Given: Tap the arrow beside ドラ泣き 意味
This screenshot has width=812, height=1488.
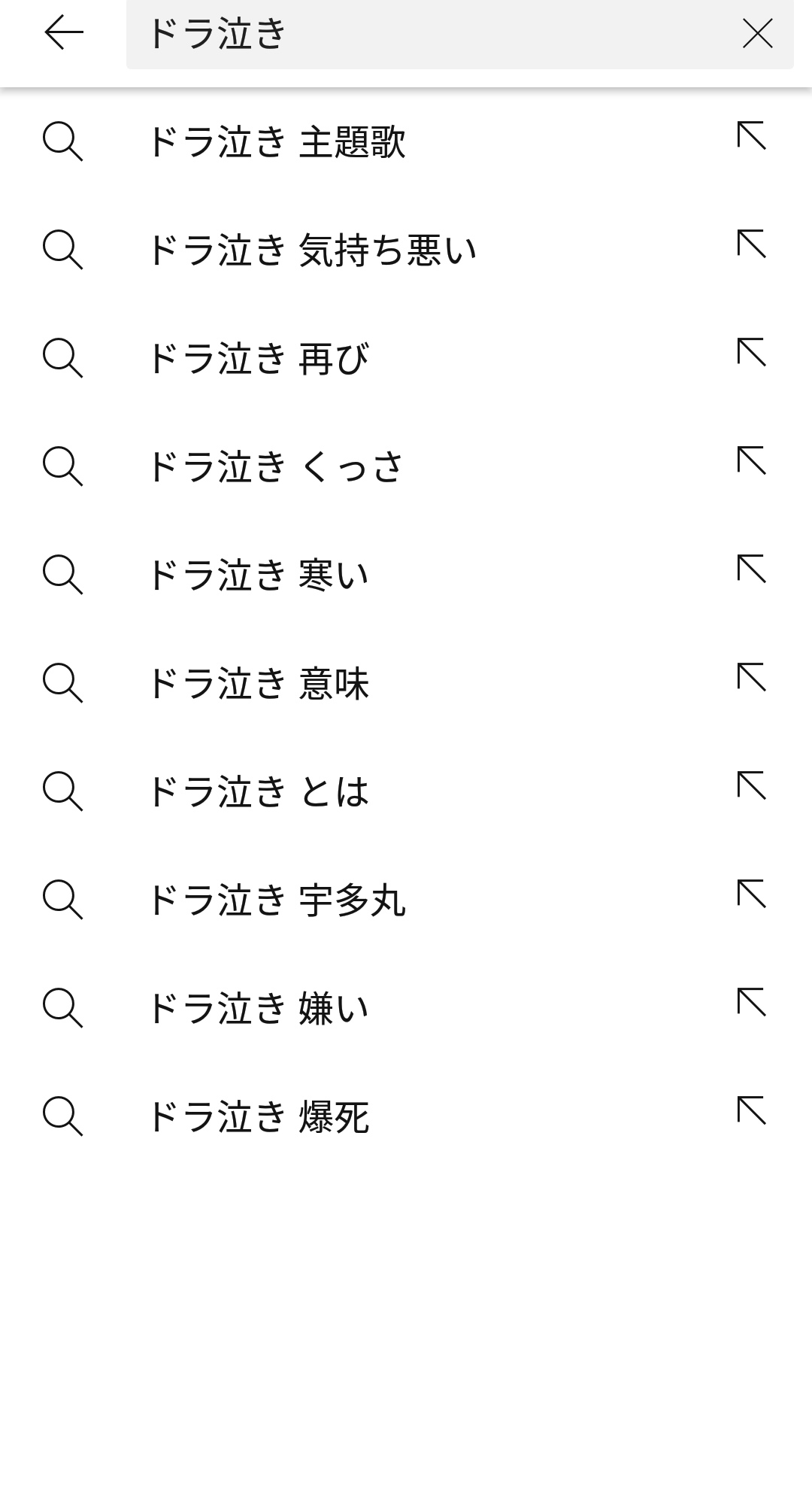Looking at the screenshot, I should (751, 678).
